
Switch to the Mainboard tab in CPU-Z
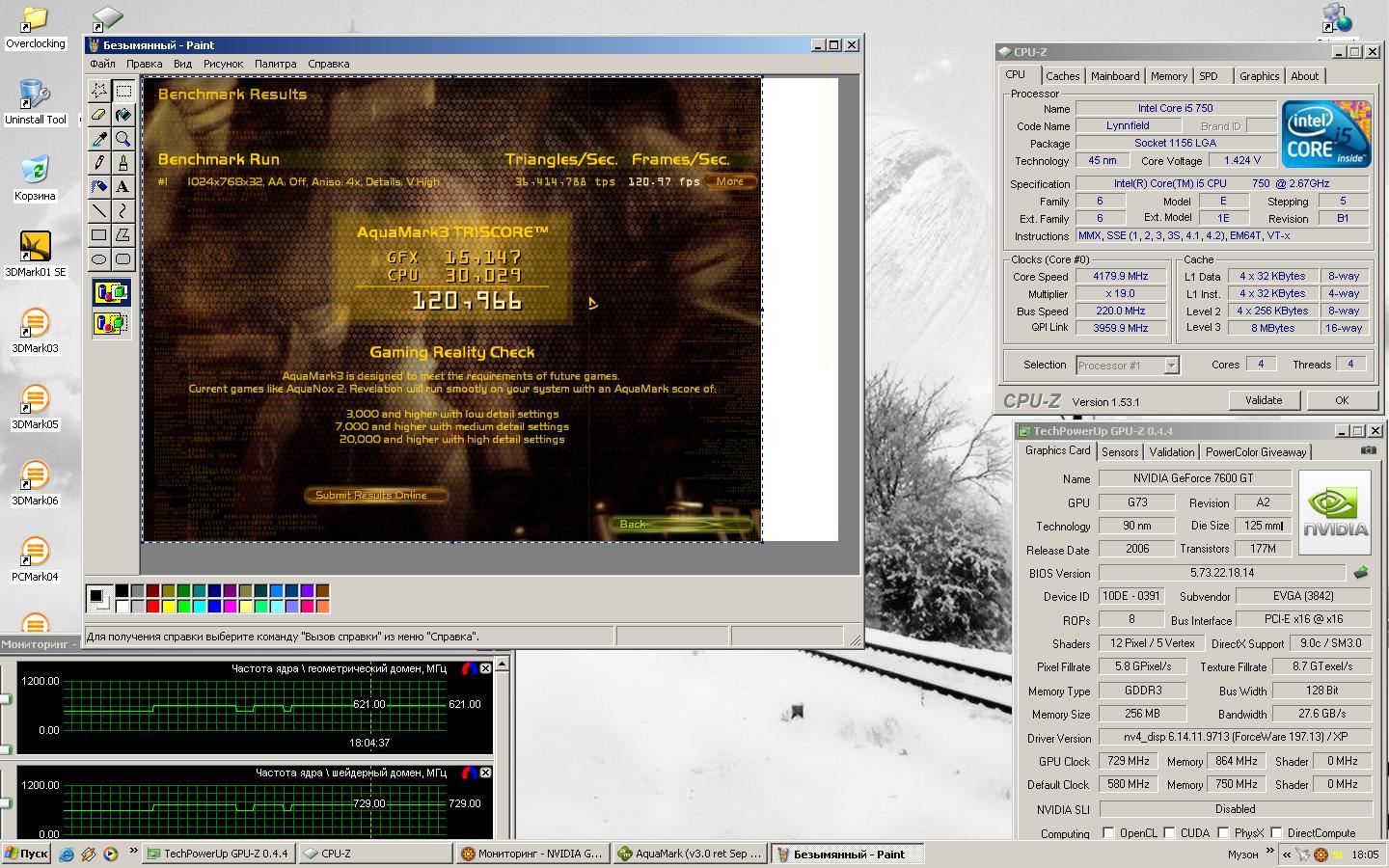coord(1114,76)
